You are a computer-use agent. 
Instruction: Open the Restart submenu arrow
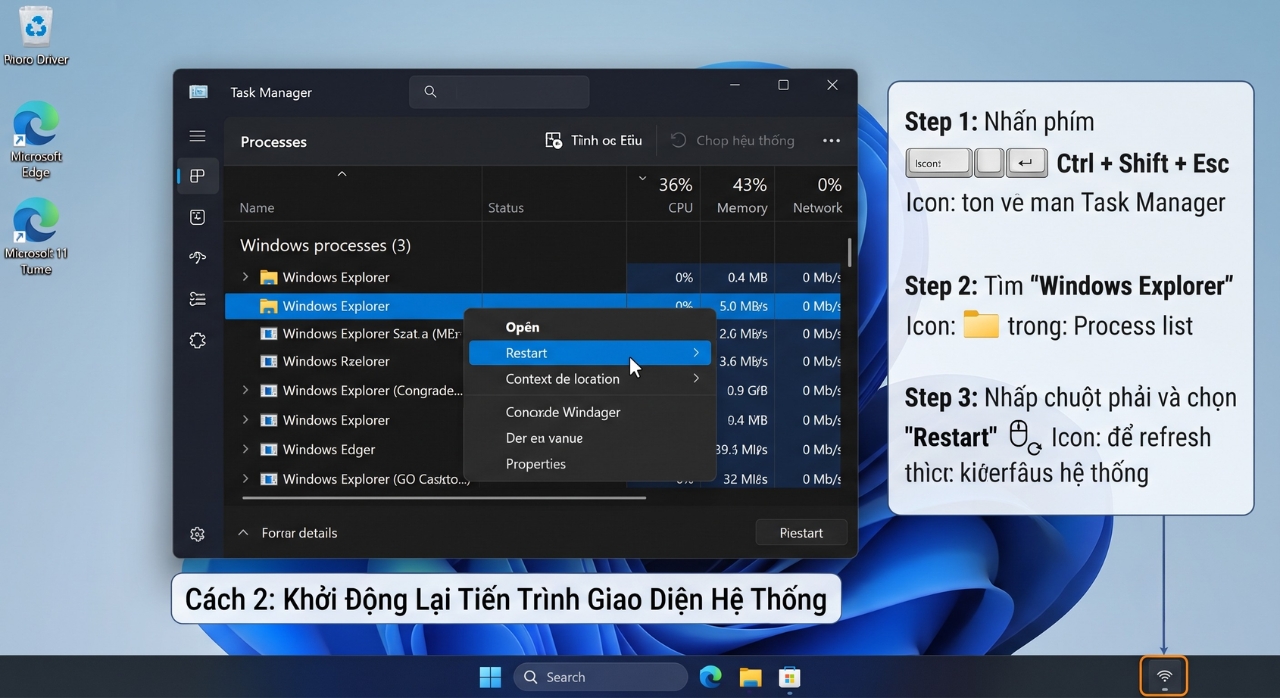coord(696,353)
